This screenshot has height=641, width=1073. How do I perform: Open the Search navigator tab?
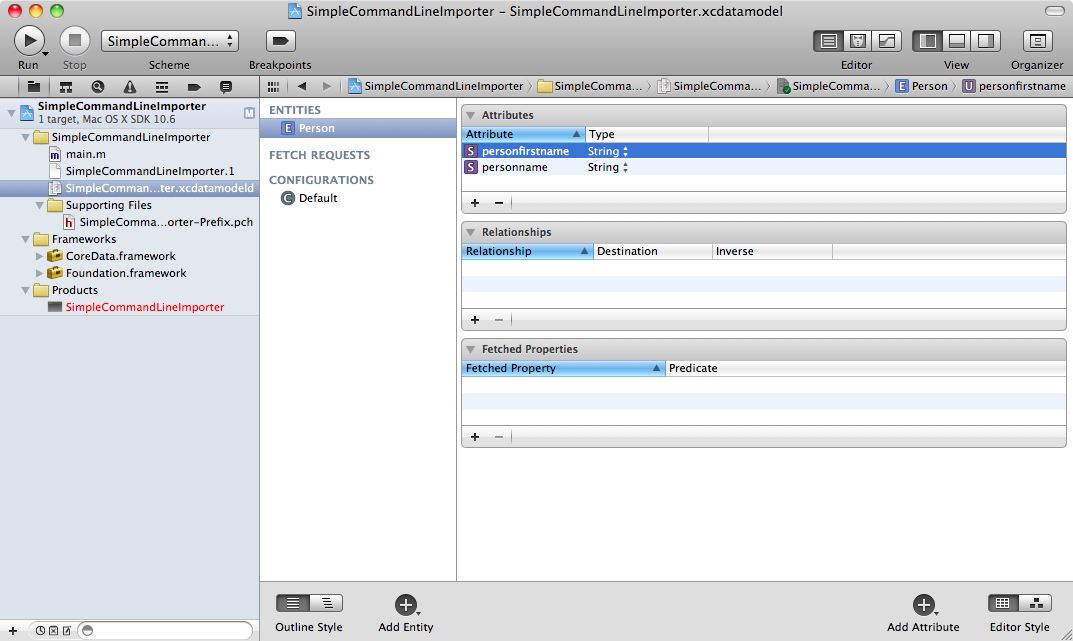click(x=98, y=87)
